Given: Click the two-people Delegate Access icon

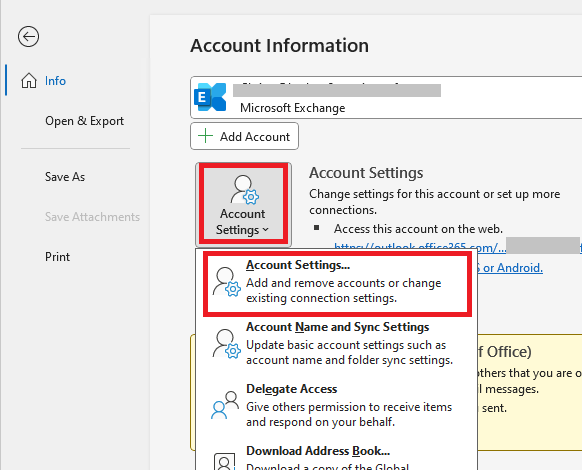Looking at the screenshot, I should [225, 405].
